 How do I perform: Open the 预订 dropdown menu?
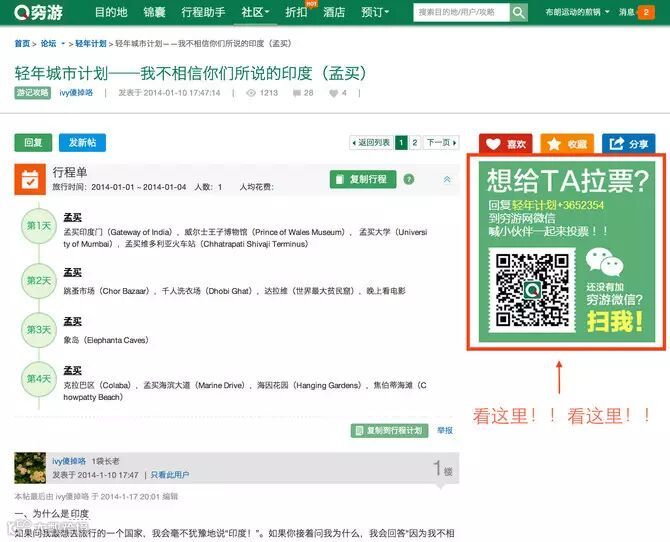(x=375, y=12)
